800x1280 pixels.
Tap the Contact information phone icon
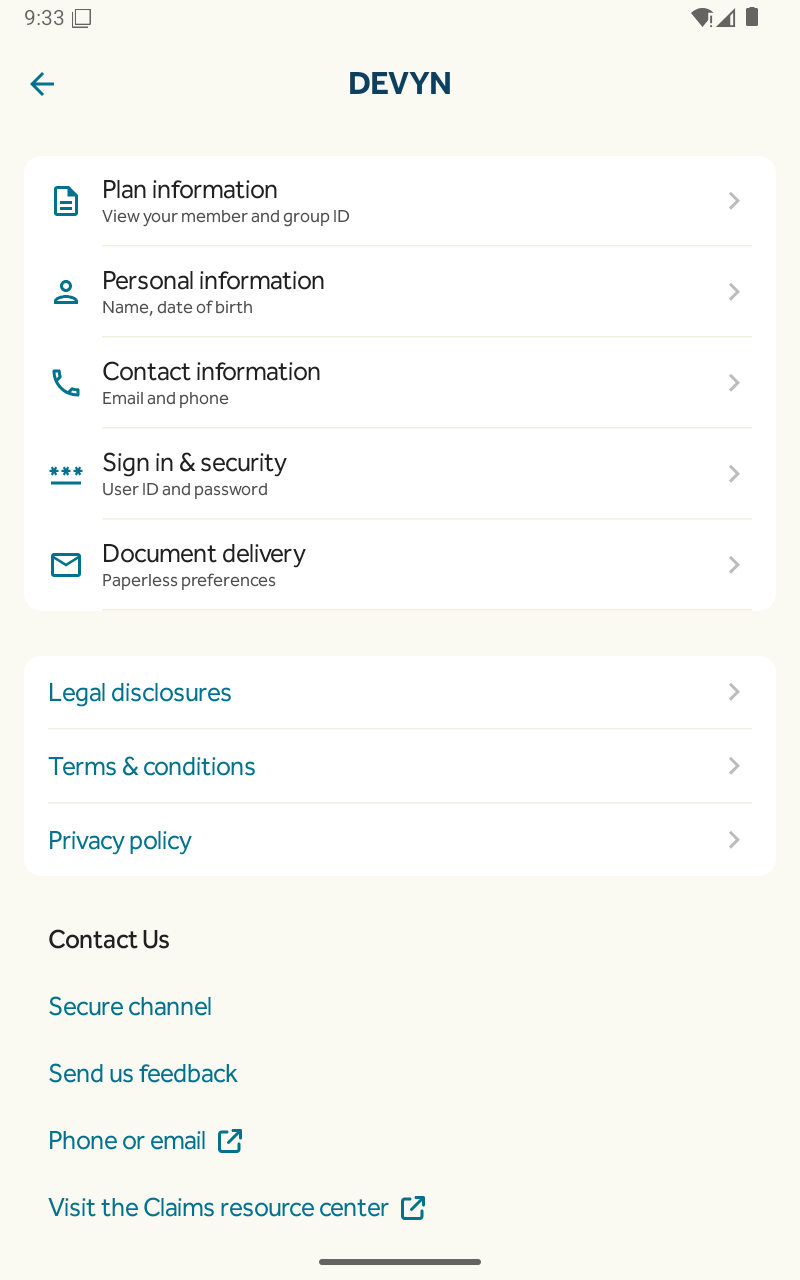(66, 383)
